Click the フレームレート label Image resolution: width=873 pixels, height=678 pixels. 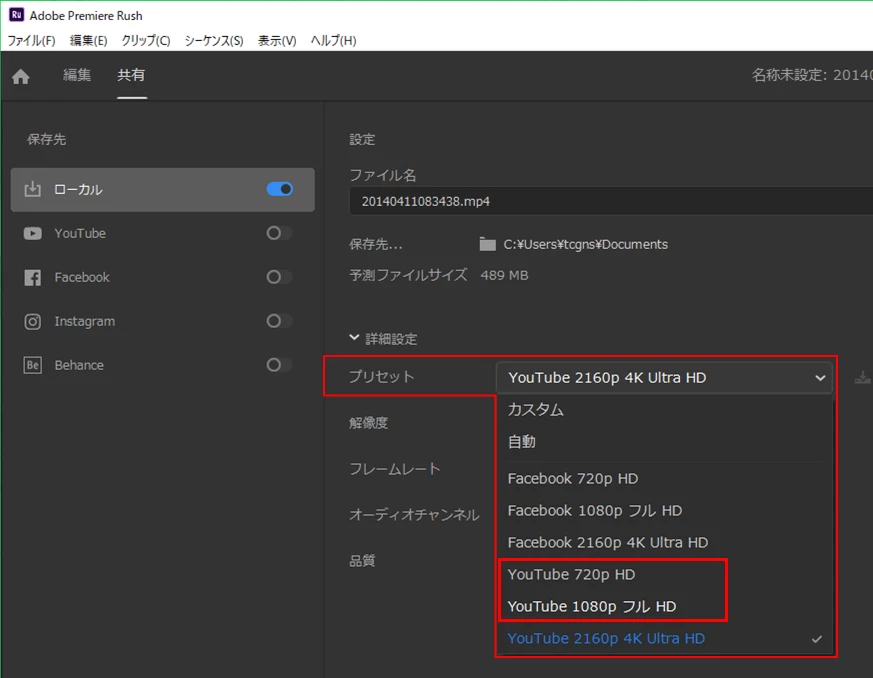395,469
